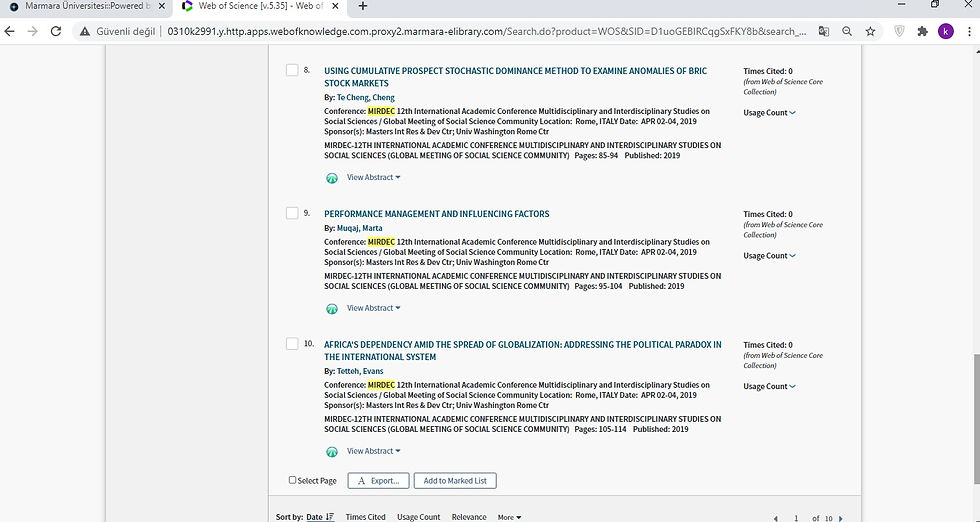The width and height of the screenshot is (980, 522).
Task: Click 'Pages: 95-104' text in result 9
Action: coord(598,286)
